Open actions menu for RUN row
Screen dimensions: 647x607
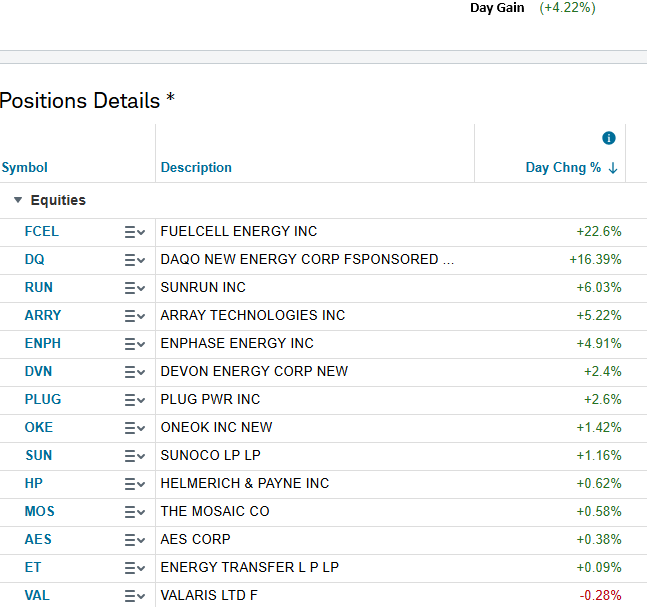(x=135, y=288)
